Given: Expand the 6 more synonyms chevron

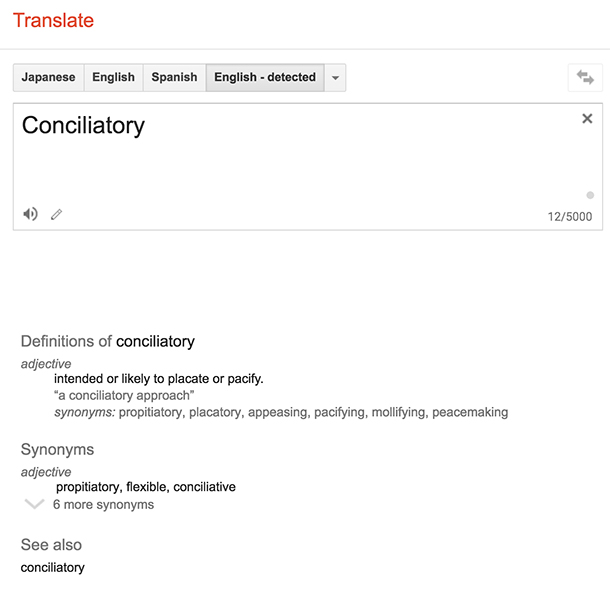Looking at the screenshot, I should (34, 504).
